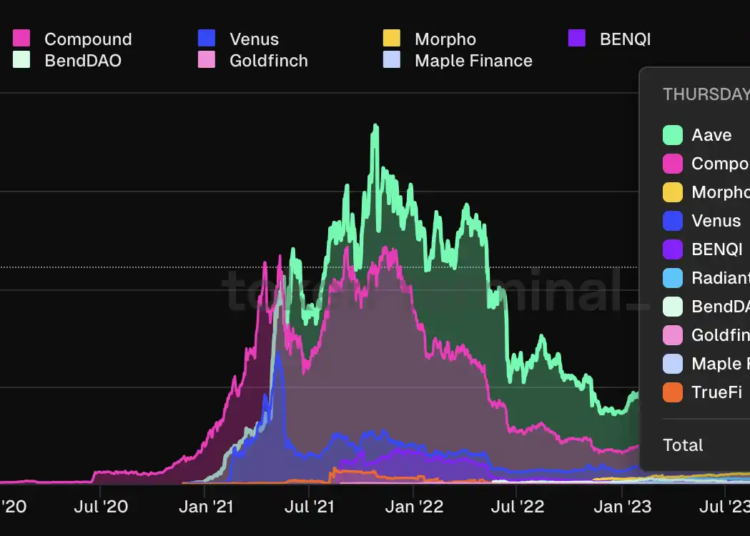Click the green Aave swatch in tooltip
750x536 pixels.
pyautogui.click(x=673, y=135)
